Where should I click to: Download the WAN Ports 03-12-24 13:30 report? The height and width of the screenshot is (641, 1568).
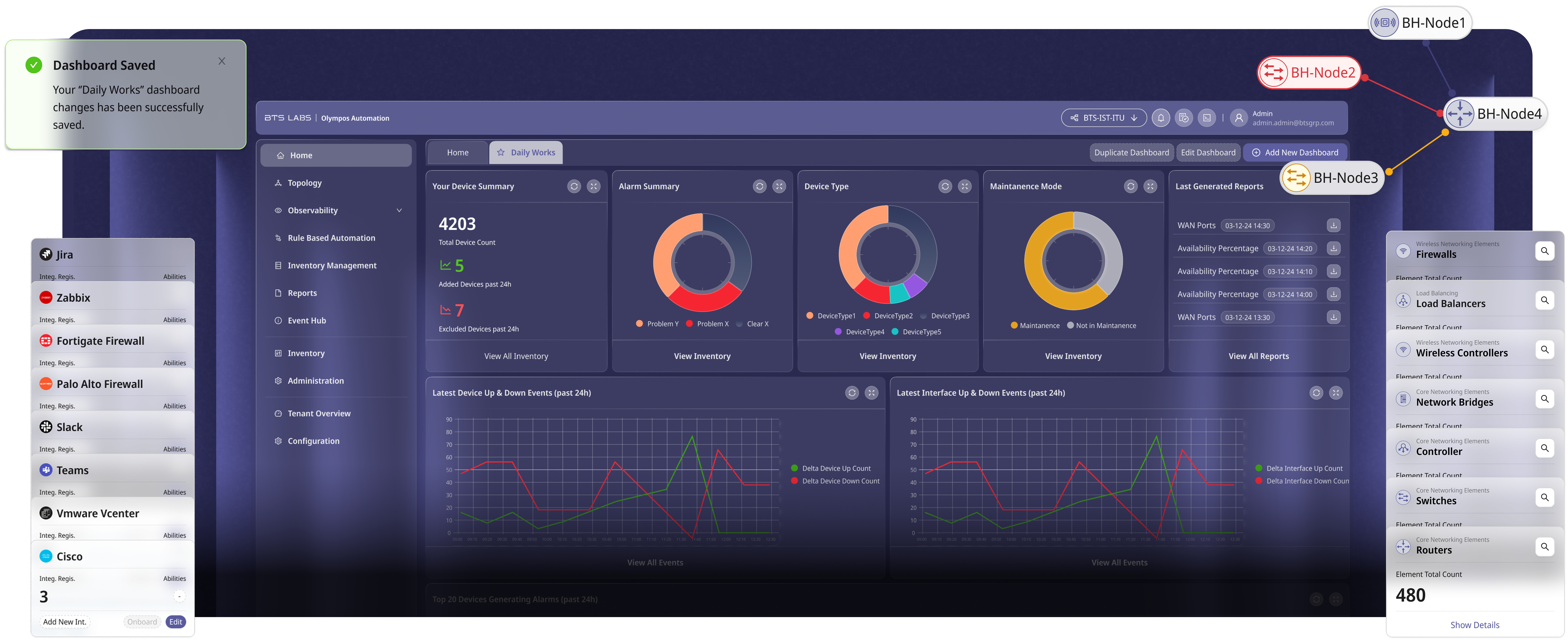click(x=1334, y=317)
